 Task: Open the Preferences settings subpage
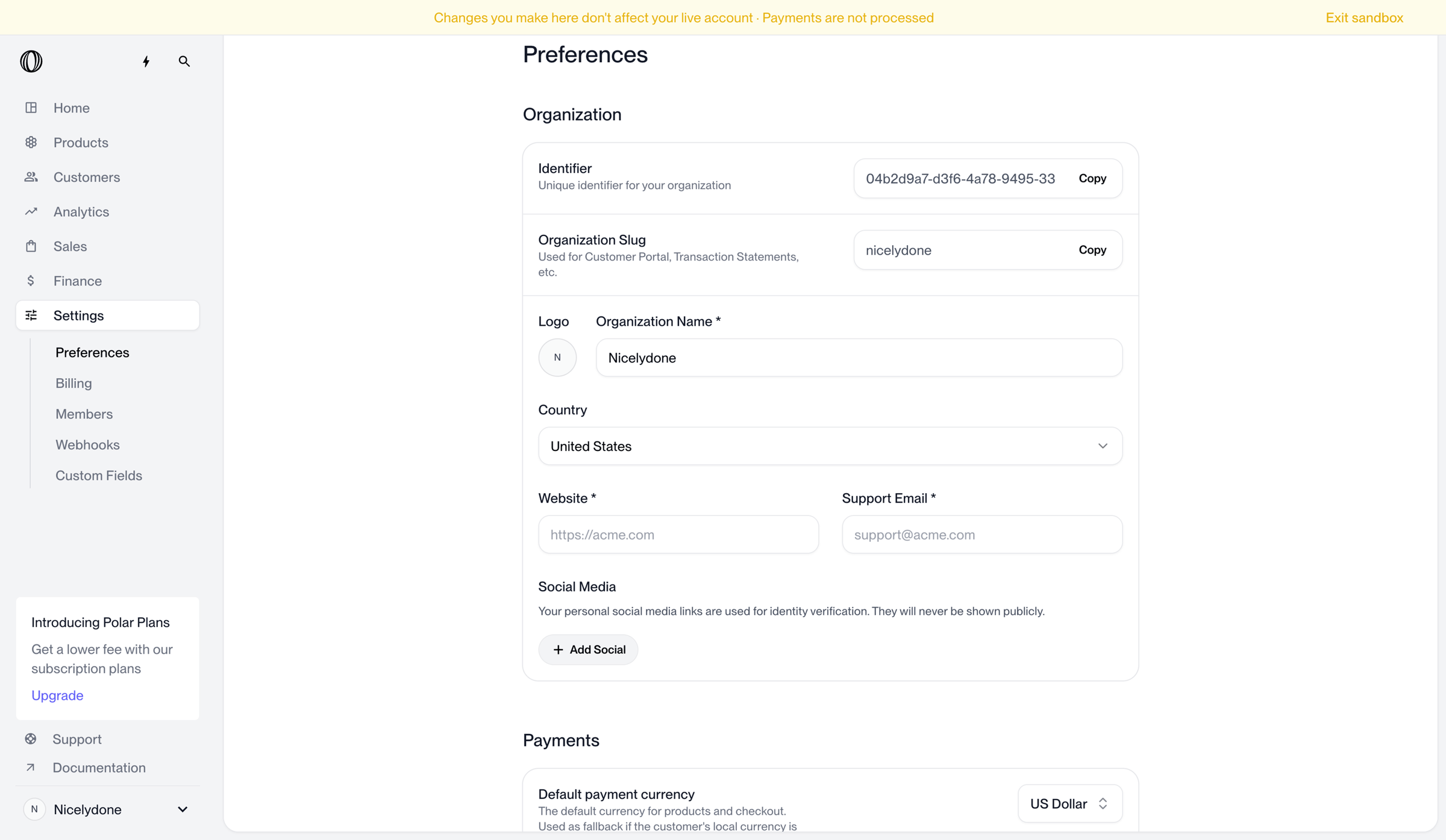click(92, 352)
